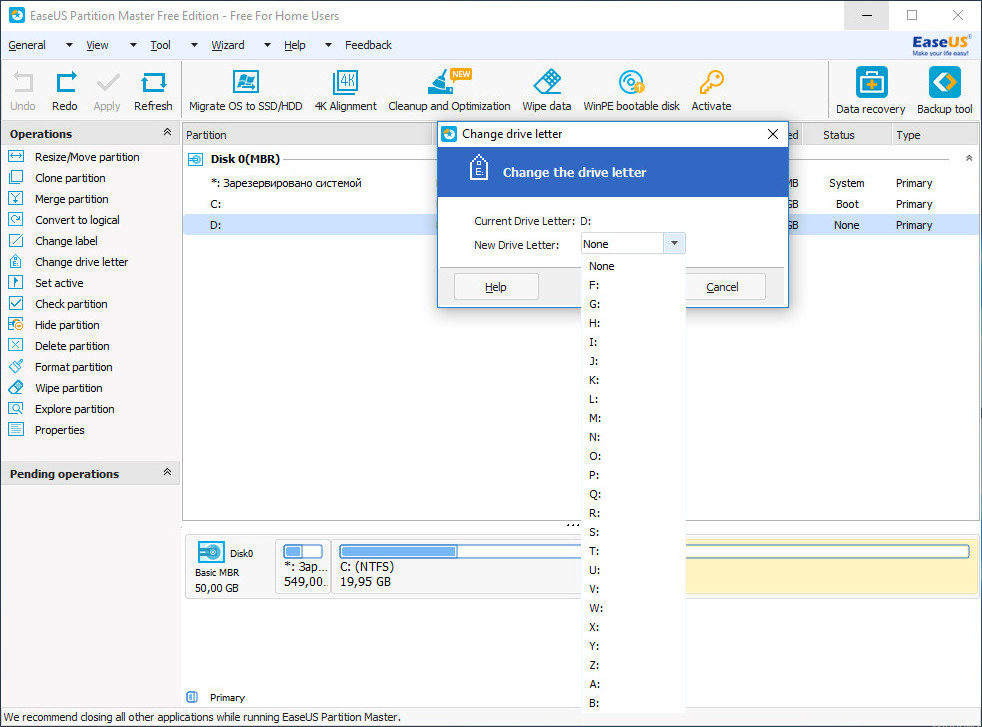Open Cleanup and Optimization
This screenshot has width=982, height=727.
449,91
